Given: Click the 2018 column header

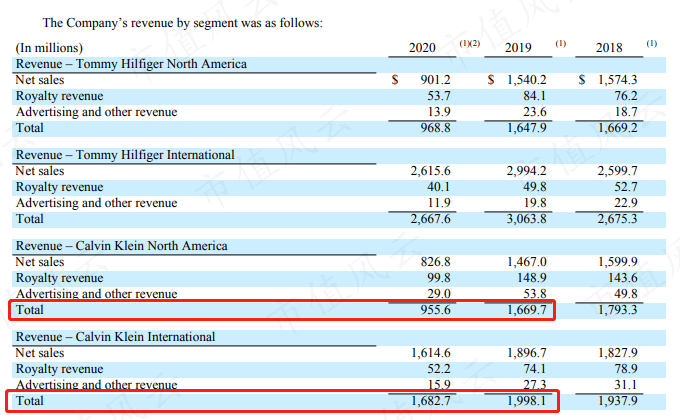Looking at the screenshot, I should pos(609,47).
